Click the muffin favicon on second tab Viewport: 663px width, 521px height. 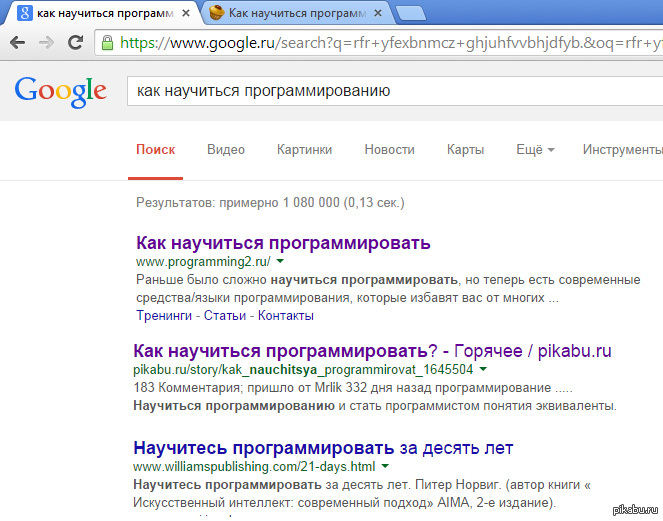click(216, 13)
